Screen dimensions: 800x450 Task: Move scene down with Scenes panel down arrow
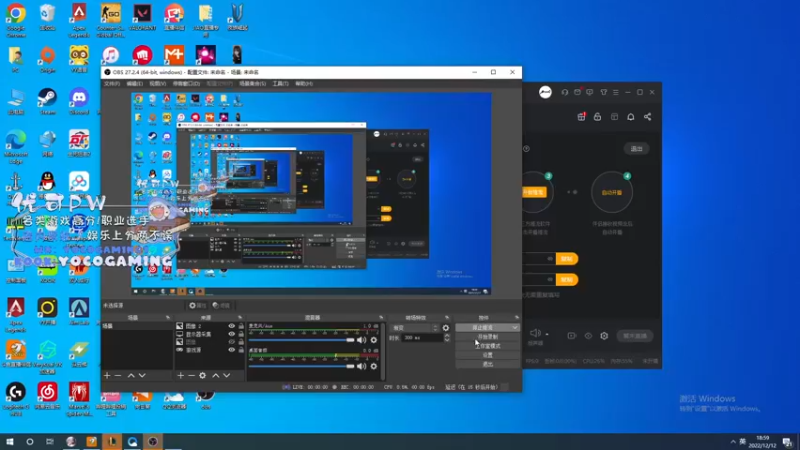pyautogui.click(x=142, y=376)
